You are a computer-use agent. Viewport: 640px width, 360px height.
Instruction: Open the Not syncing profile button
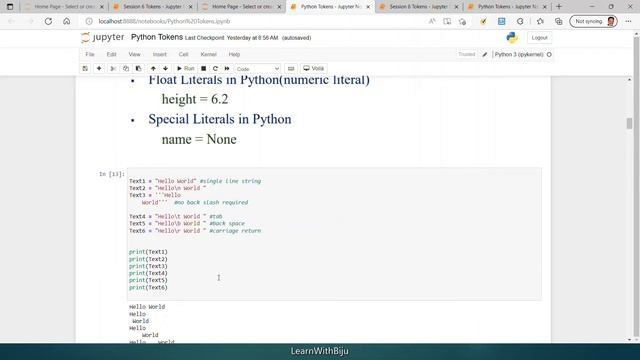[x=593, y=21]
